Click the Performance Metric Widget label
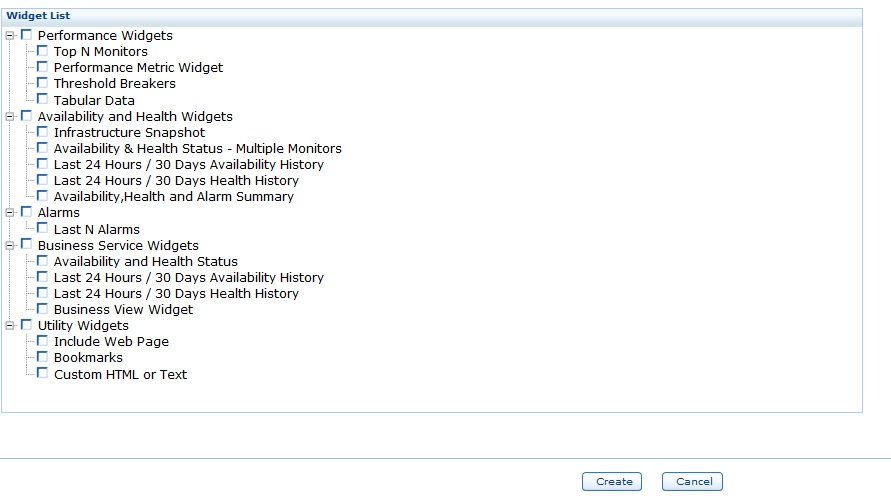The width and height of the screenshot is (891, 501). (x=138, y=68)
